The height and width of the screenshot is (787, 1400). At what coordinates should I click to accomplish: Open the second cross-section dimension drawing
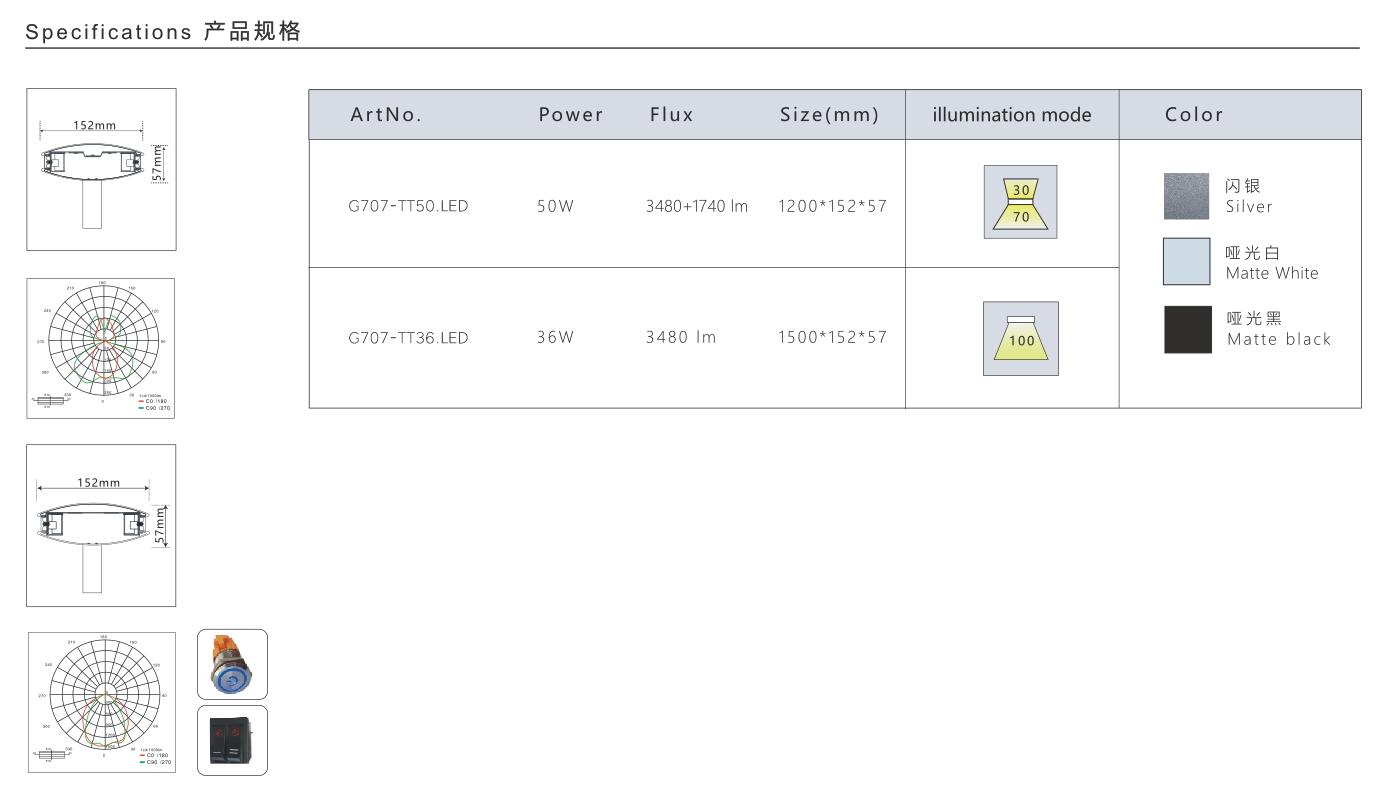101,525
